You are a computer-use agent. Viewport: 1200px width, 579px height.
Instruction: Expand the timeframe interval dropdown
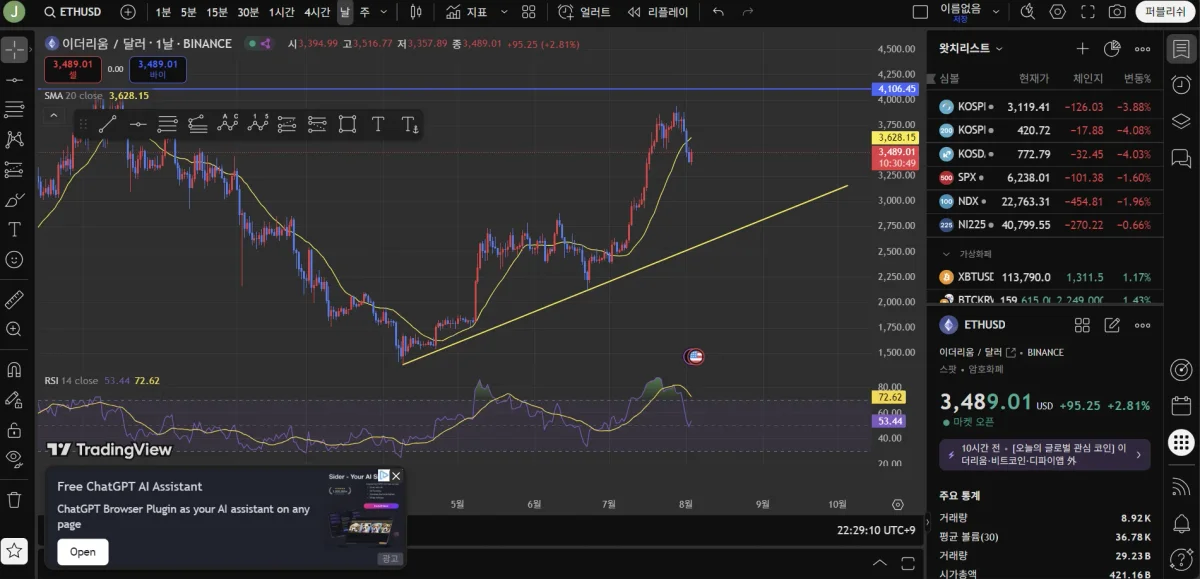386,12
